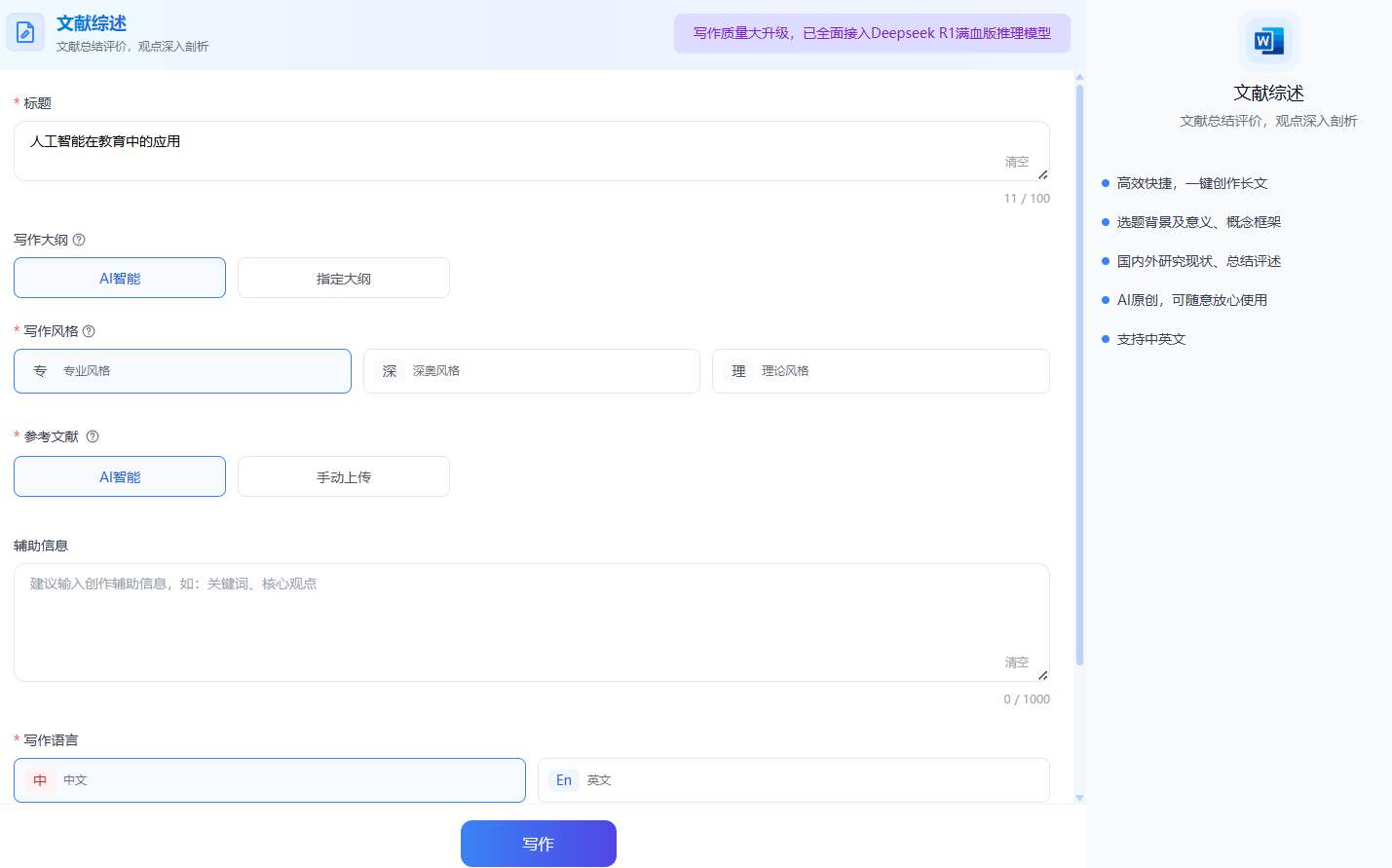1392x868 pixels.
Task: Click the 理 icon in 理论风格 option
Action: [738, 371]
